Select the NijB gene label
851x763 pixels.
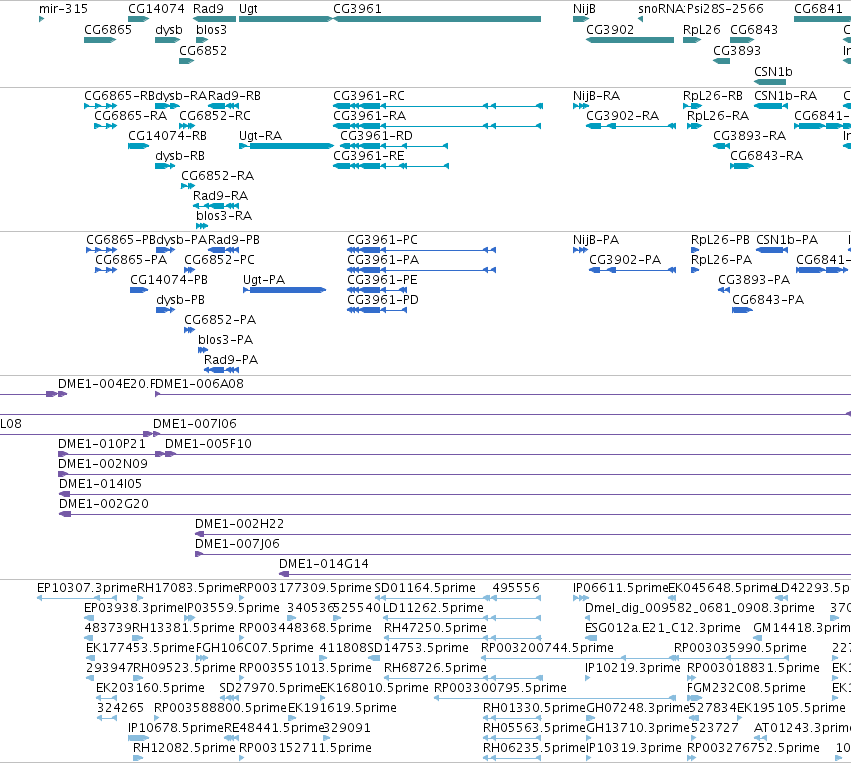(x=585, y=9)
